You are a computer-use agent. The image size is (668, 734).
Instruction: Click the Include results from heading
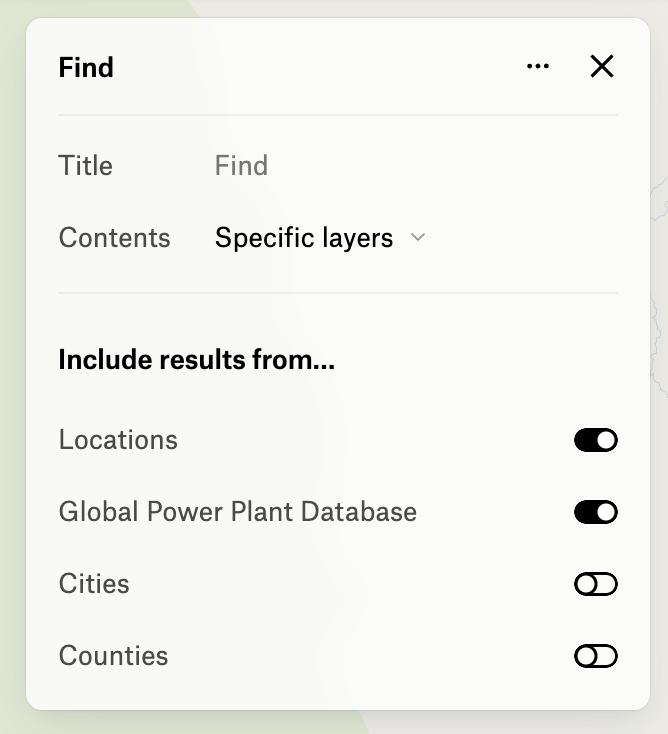(196, 359)
